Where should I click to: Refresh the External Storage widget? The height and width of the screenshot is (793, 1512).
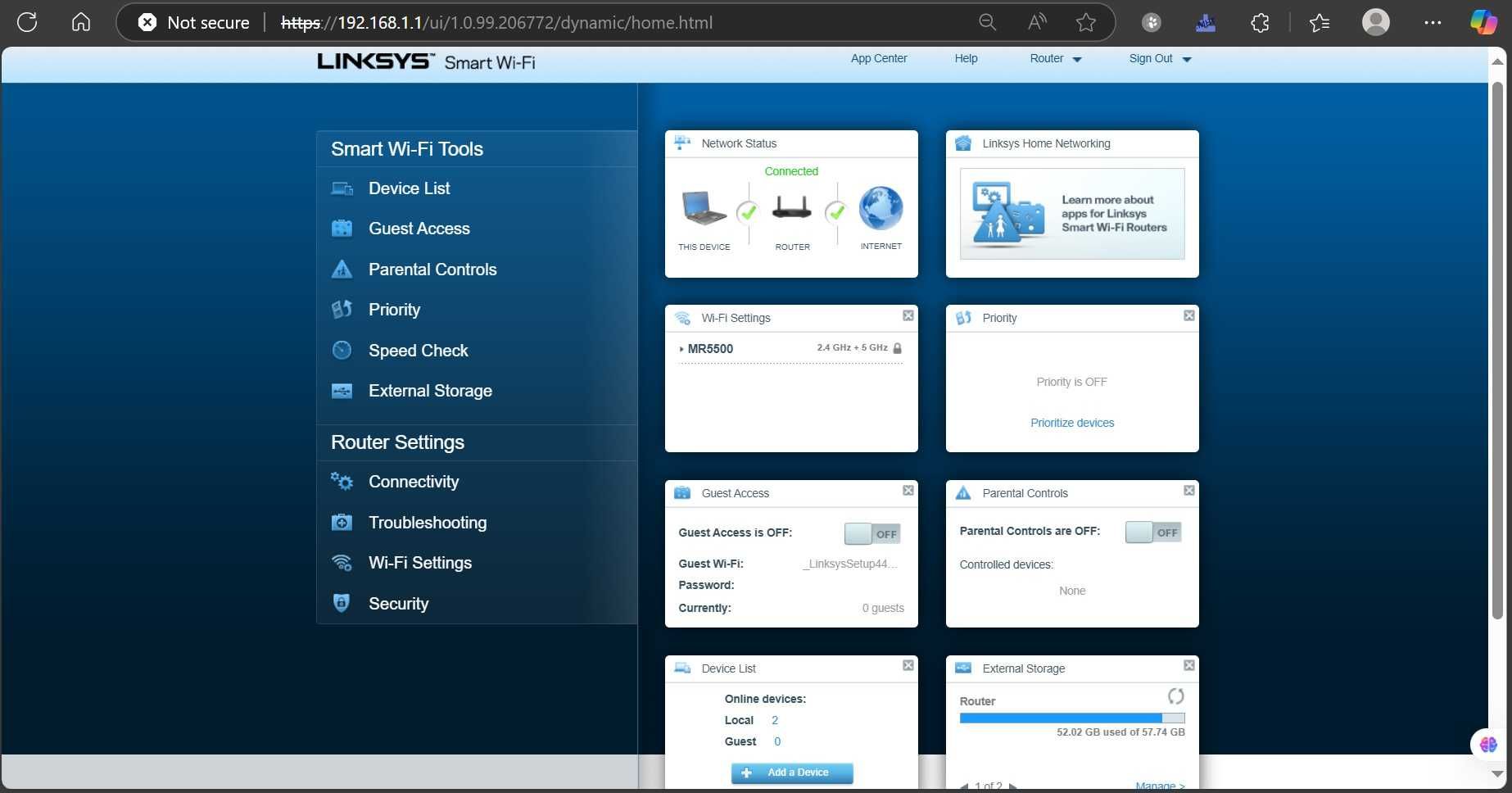[x=1176, y=696]
